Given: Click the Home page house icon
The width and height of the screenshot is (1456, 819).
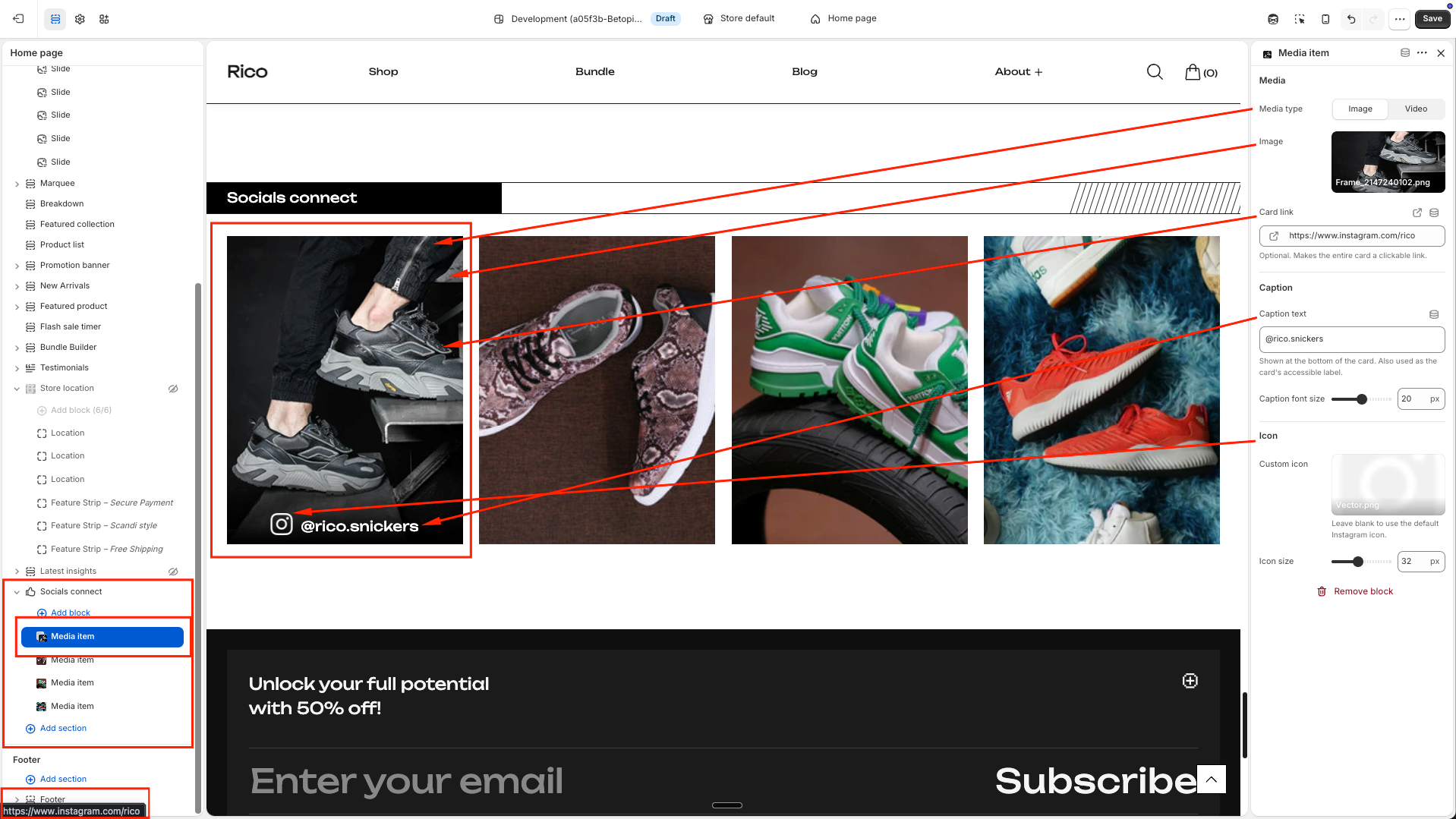Looking at the screenshot, I should tap(815, 19).
